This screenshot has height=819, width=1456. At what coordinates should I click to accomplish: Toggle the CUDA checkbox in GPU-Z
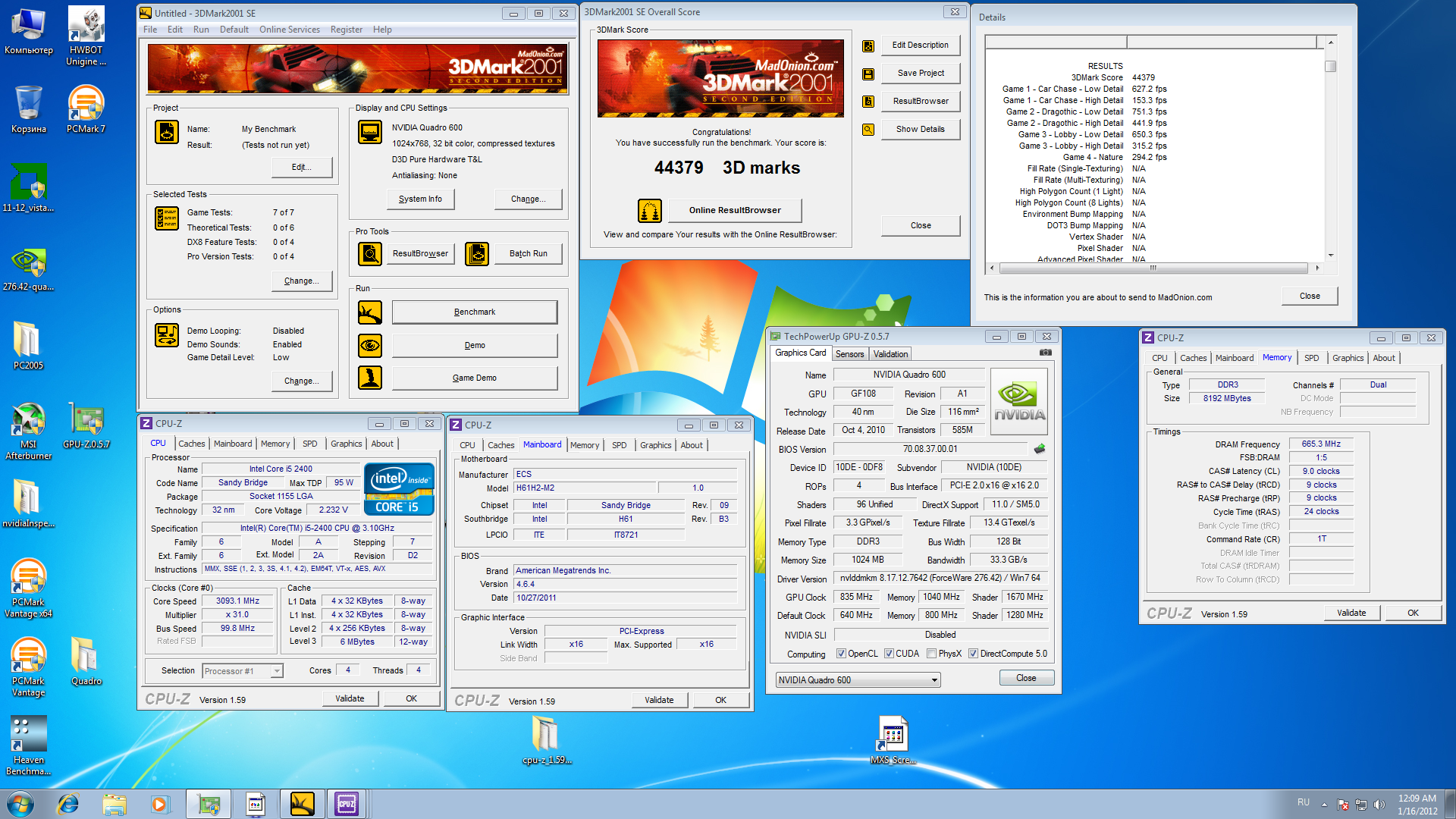[x=889, y=654]
